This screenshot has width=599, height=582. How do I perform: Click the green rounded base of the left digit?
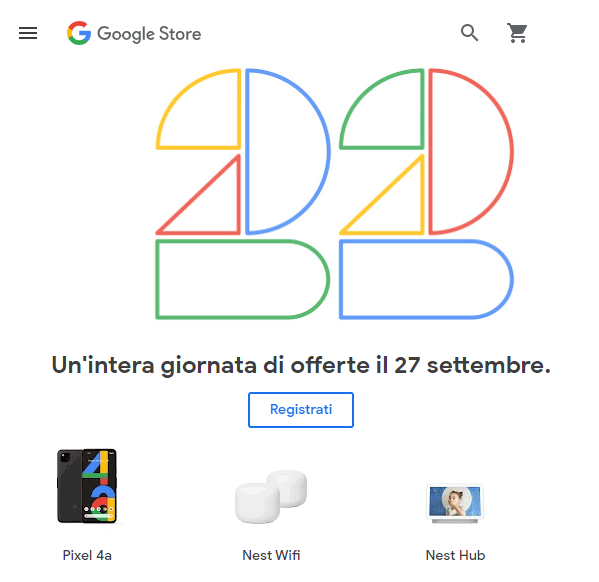[x=242, y=279]
